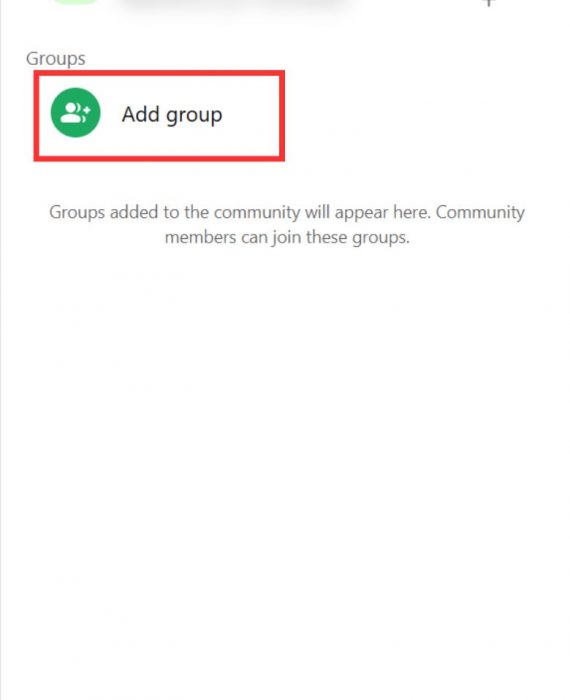Click the word 'Add' in Add group
This screenshot has height=700, width=570.
[x=141, y=114]
